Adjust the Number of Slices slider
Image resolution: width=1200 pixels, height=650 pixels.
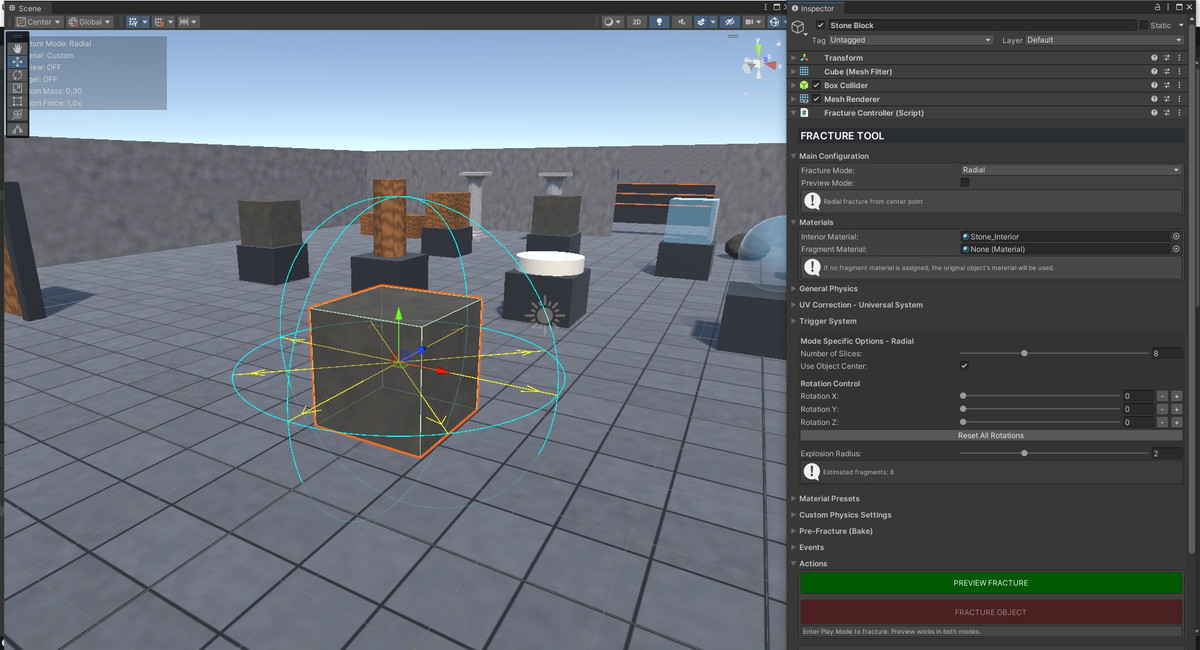coord(1054,353)
